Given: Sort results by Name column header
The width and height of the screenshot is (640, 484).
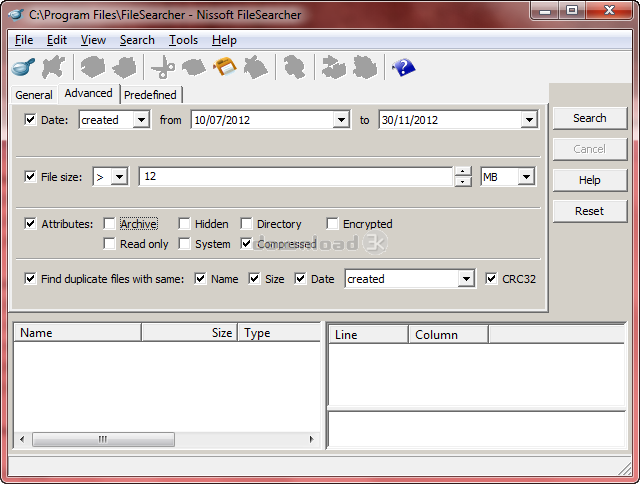Looking at the screenshot, I should [x=78, y=333].
